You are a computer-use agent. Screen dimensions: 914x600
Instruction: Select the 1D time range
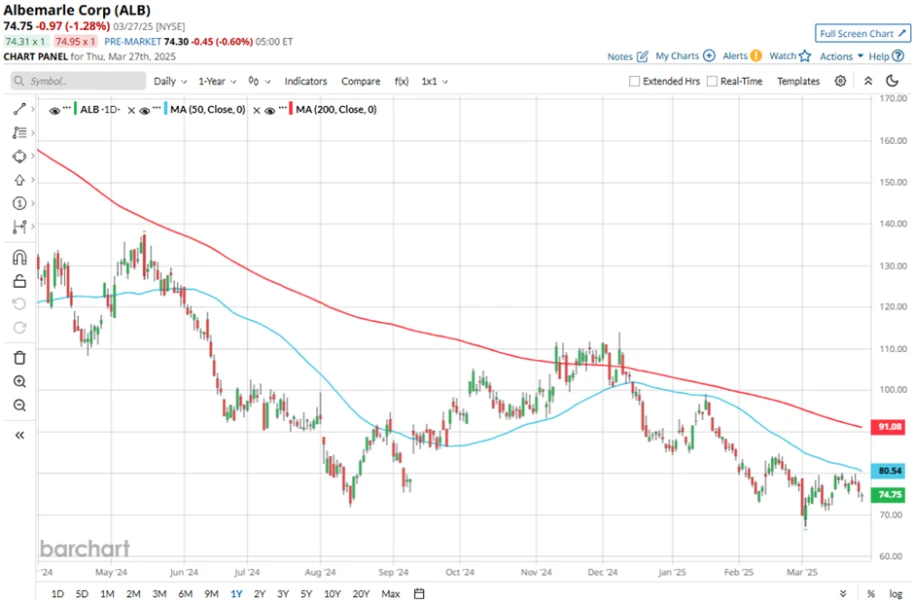(x=57, y=594)
